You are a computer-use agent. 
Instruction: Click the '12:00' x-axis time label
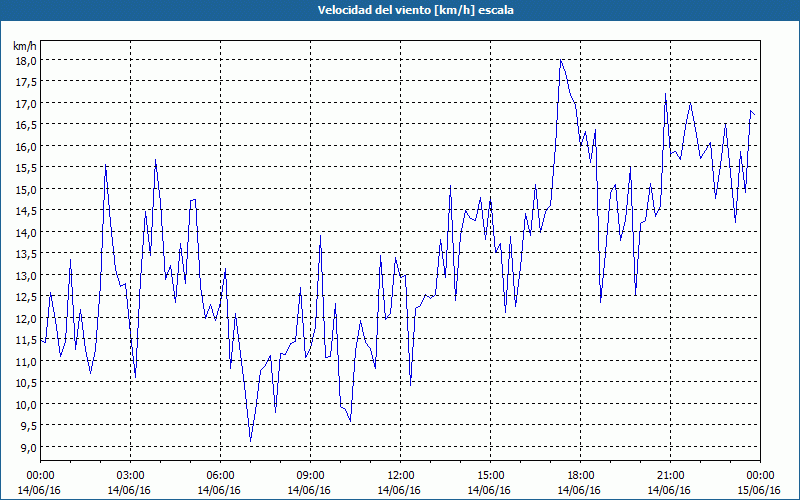pyautogui.click(x=401, y=476)
